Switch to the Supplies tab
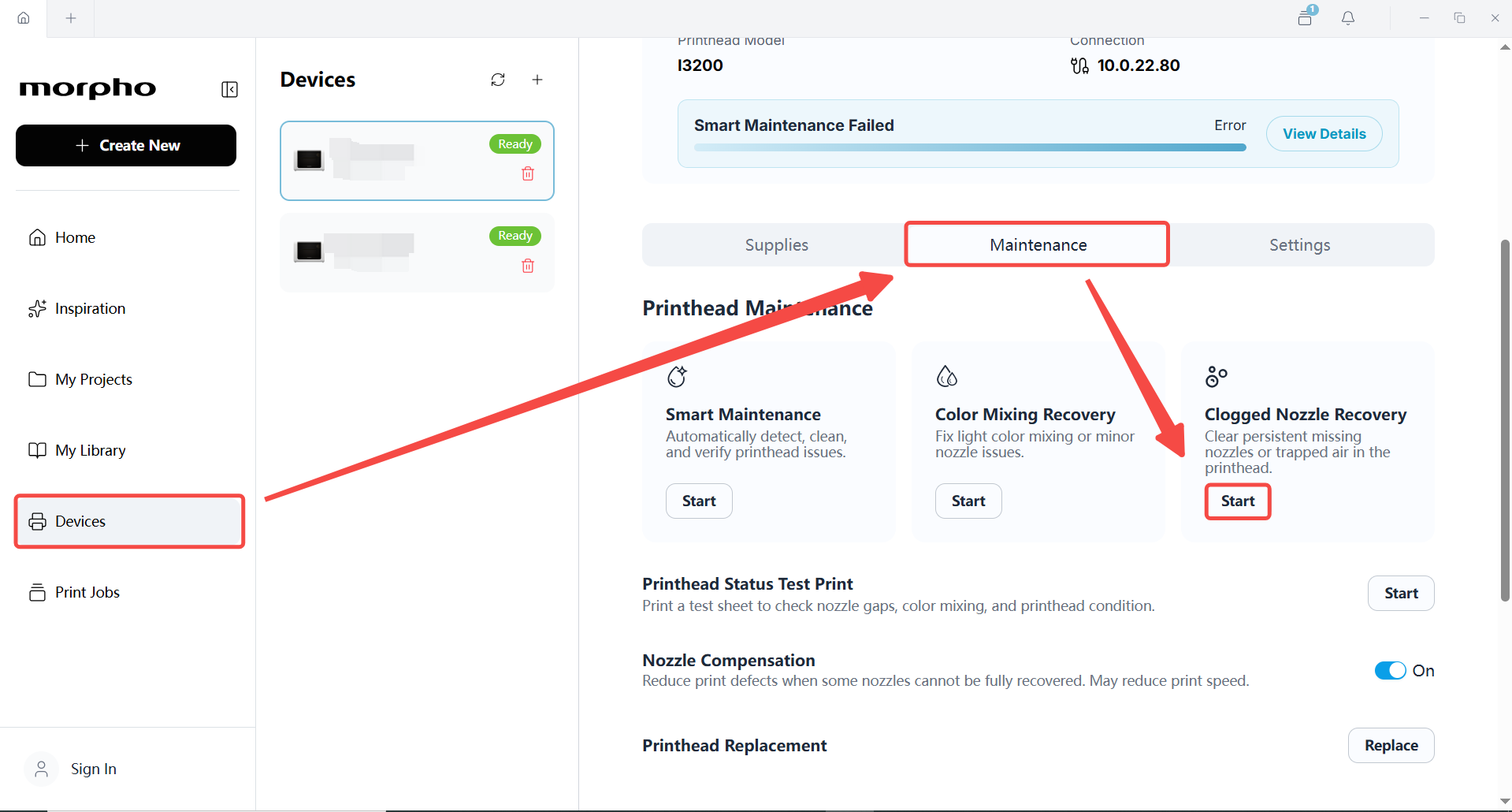Viewport: 1512px width, 812px height. (776, 245)
